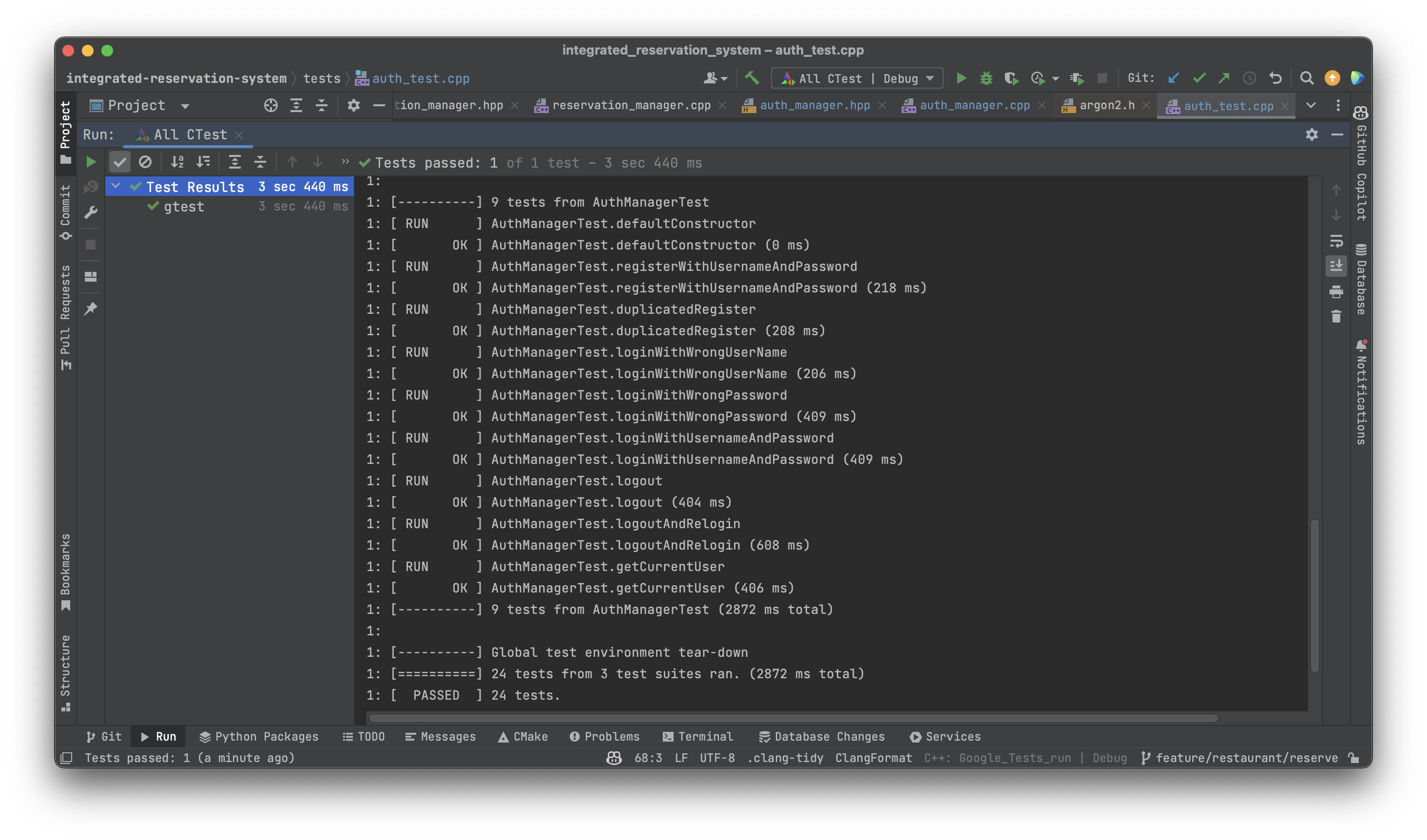Screen dimensions: 1427x840
Task: Click the feature/restaurant/reserve branch widget
Action: (x=1246, y=758)
